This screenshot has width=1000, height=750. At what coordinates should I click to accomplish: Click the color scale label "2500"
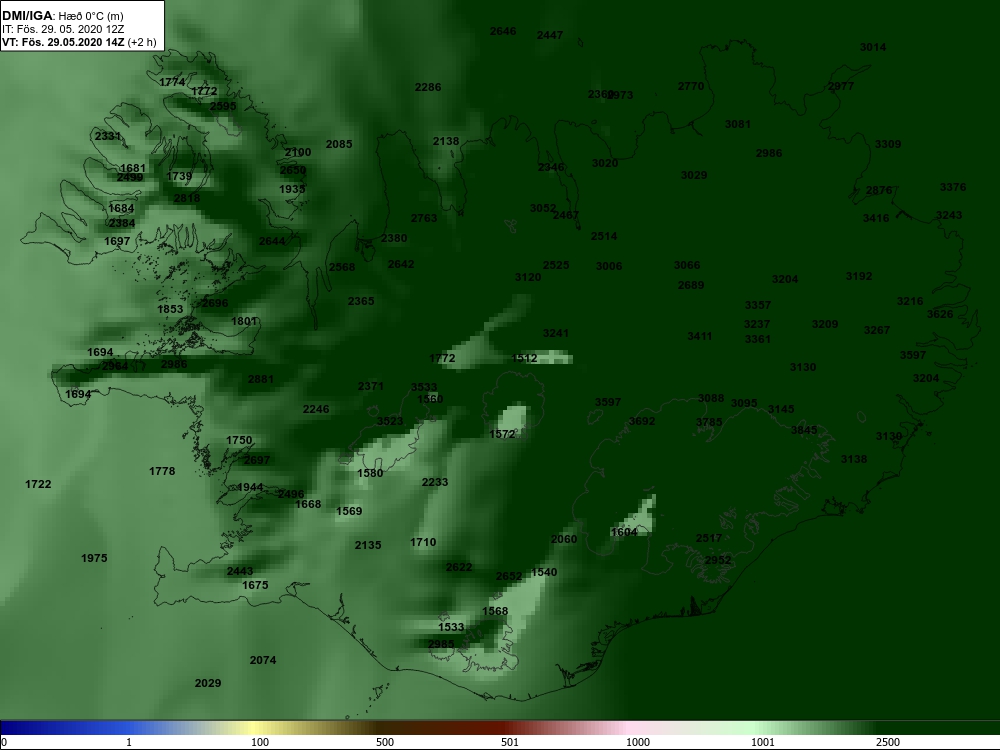[888, 742]
